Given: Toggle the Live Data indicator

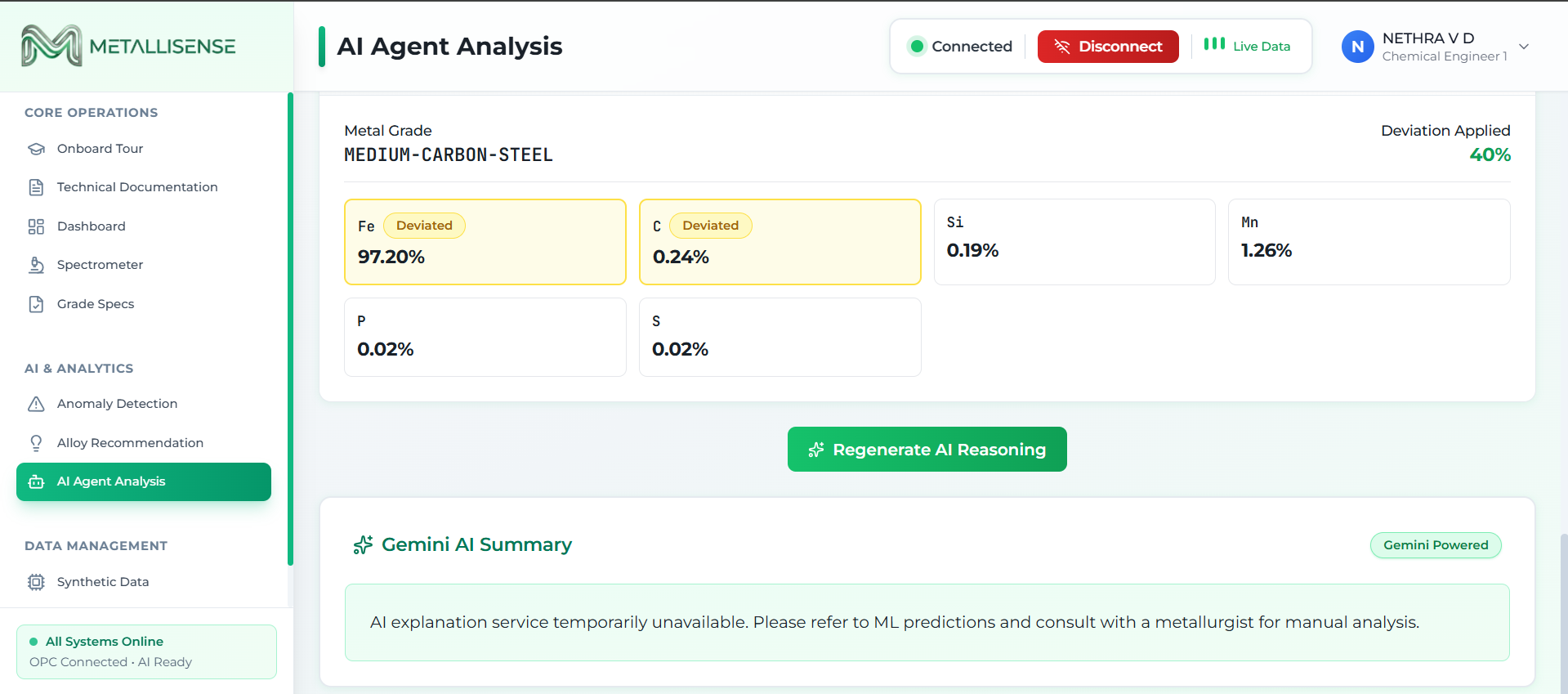Looking at the screenshot, I should pyautogui.click(x=1247, y=46).
